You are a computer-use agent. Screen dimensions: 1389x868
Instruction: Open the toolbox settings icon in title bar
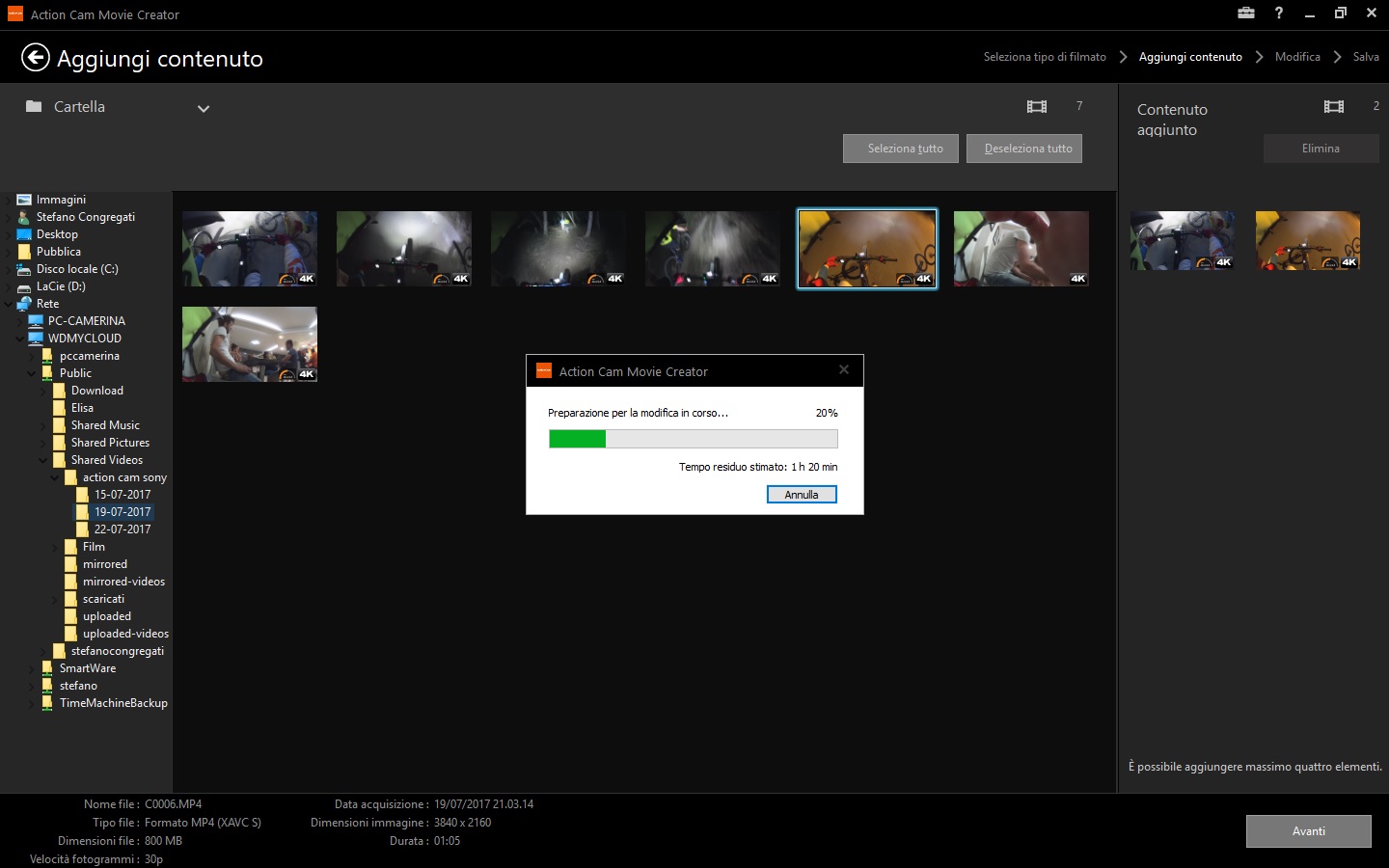tap(1245, 14)
